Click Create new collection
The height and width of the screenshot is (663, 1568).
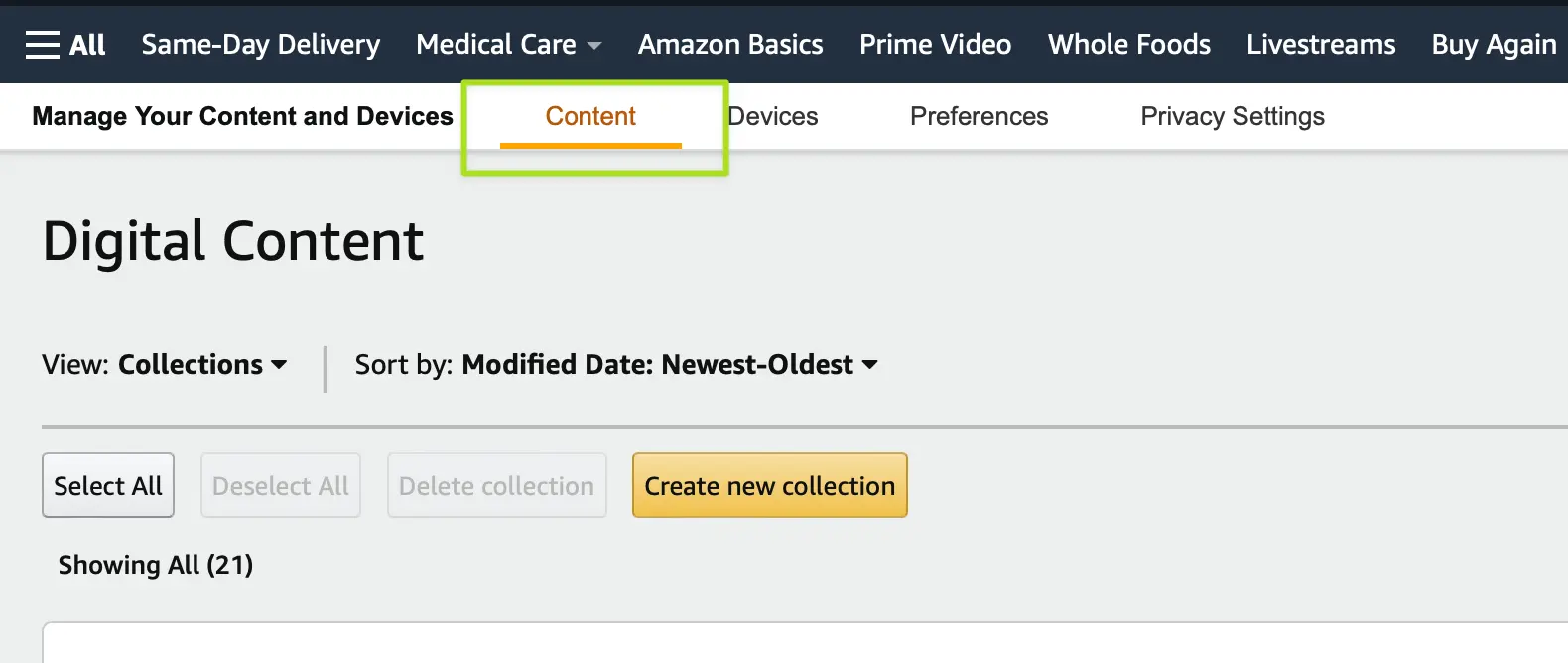point(769,485)
